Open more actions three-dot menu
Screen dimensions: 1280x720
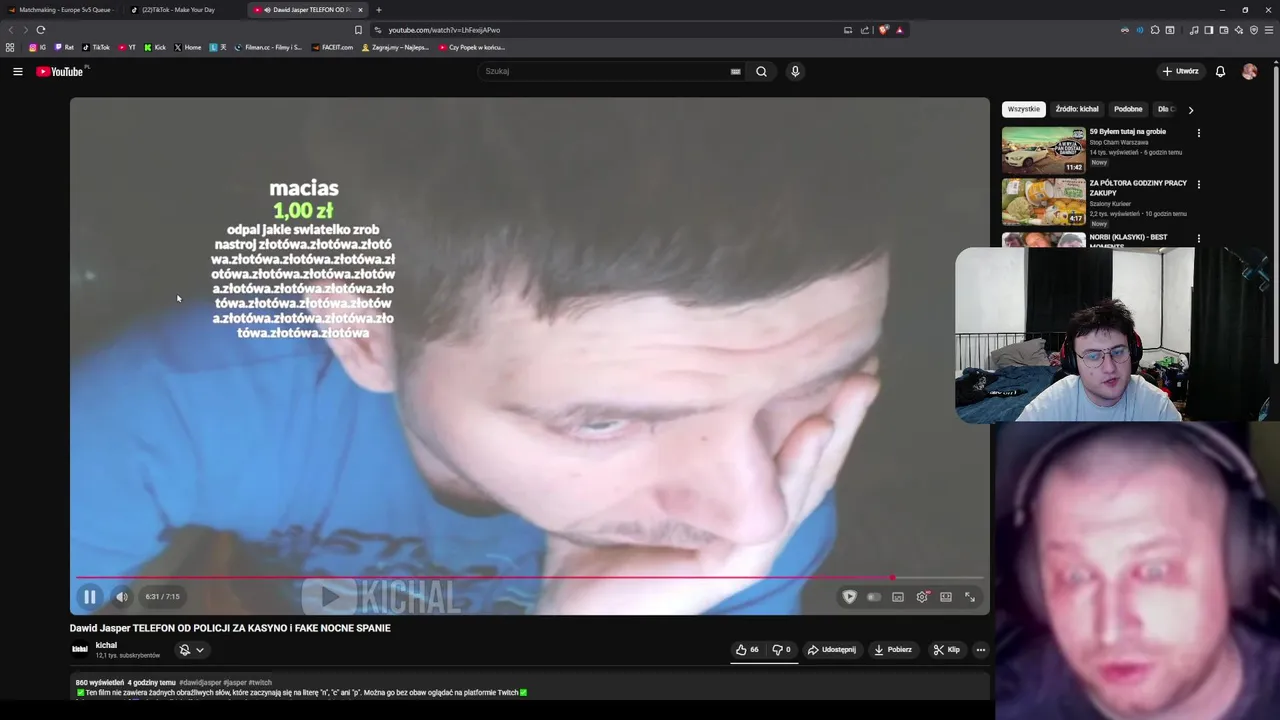(x=980, y=650)
